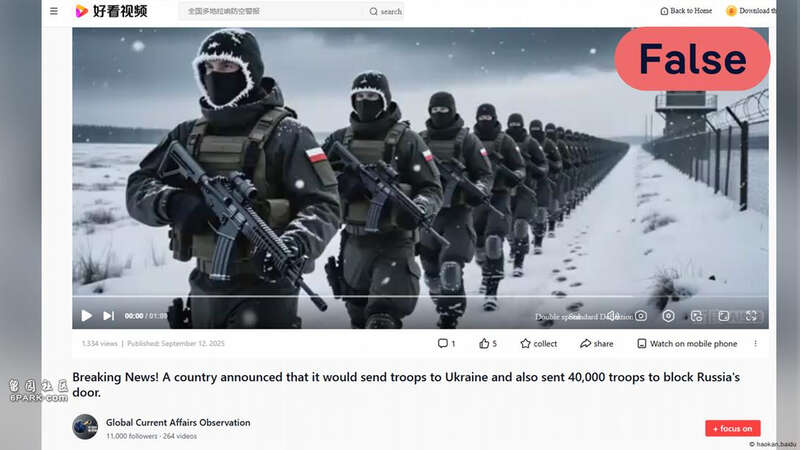Toggle the theater mode player icon
Screen dimensions: 800x450
[723, 316]
